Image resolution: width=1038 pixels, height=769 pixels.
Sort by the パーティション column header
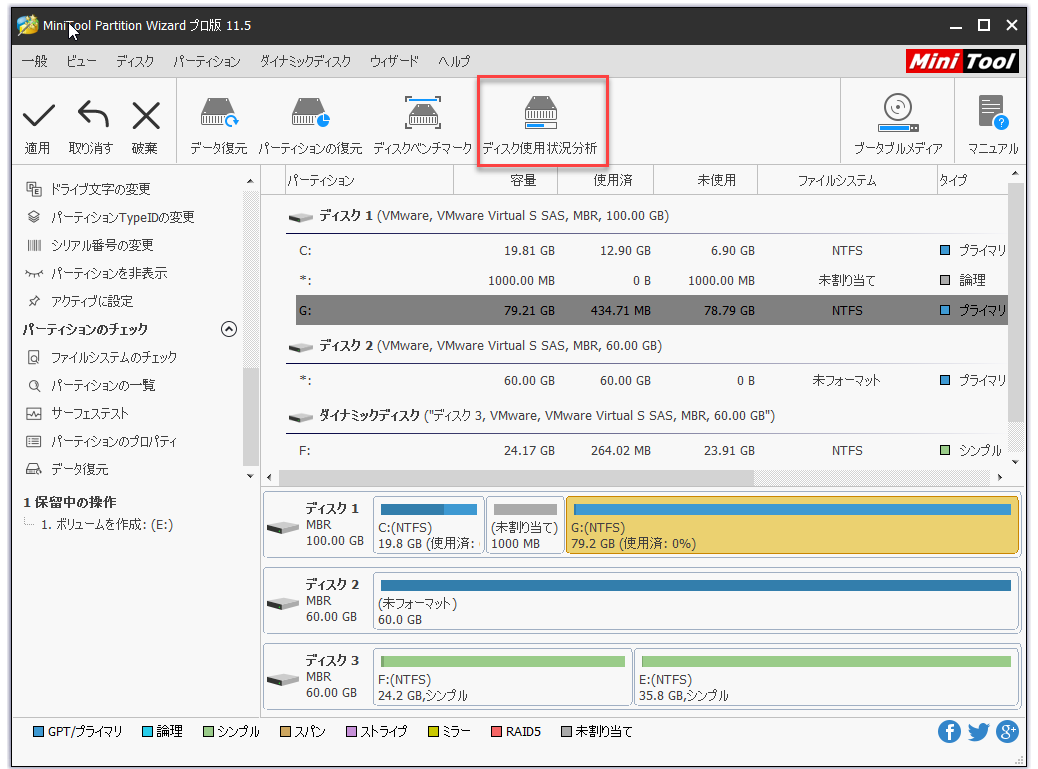369,180
